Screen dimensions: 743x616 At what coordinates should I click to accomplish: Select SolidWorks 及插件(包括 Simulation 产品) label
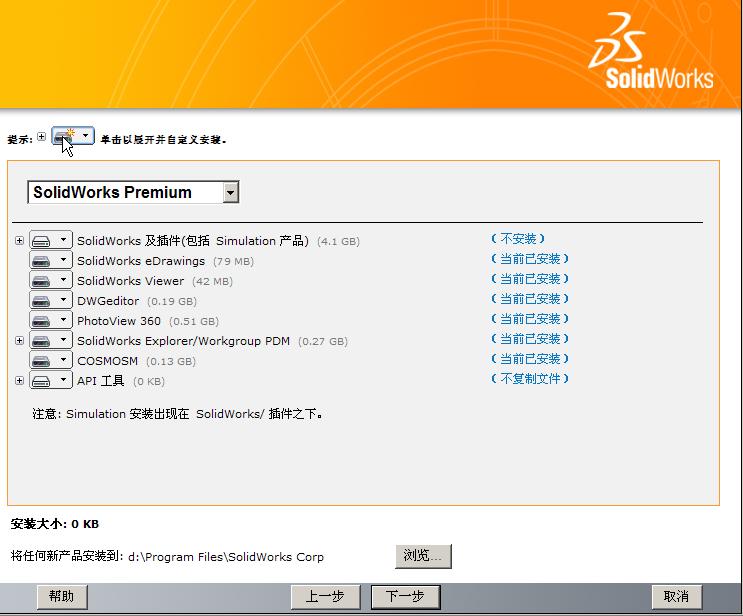(x=193, y=241)
